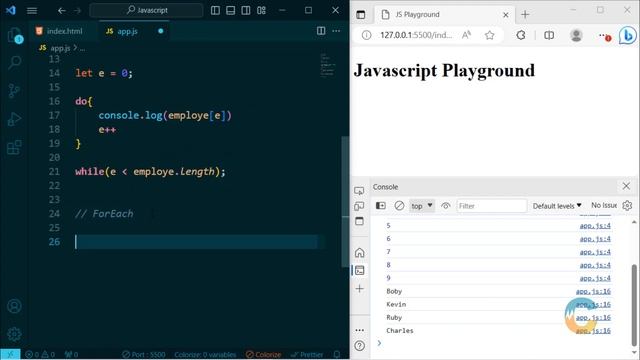Toggle the bottom panel layout icon

point(231,11)
